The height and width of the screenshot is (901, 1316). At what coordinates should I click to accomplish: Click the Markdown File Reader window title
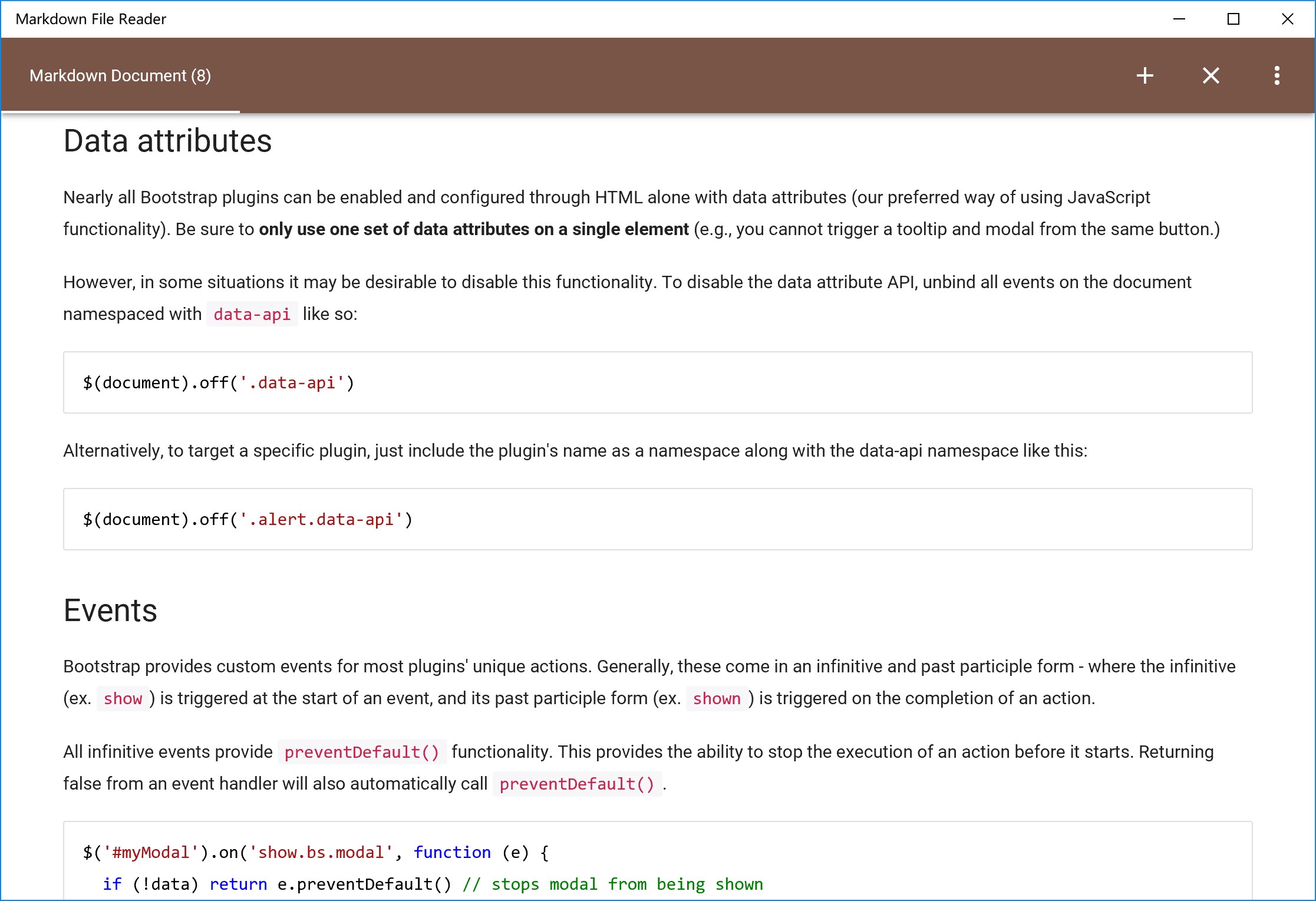91,19
